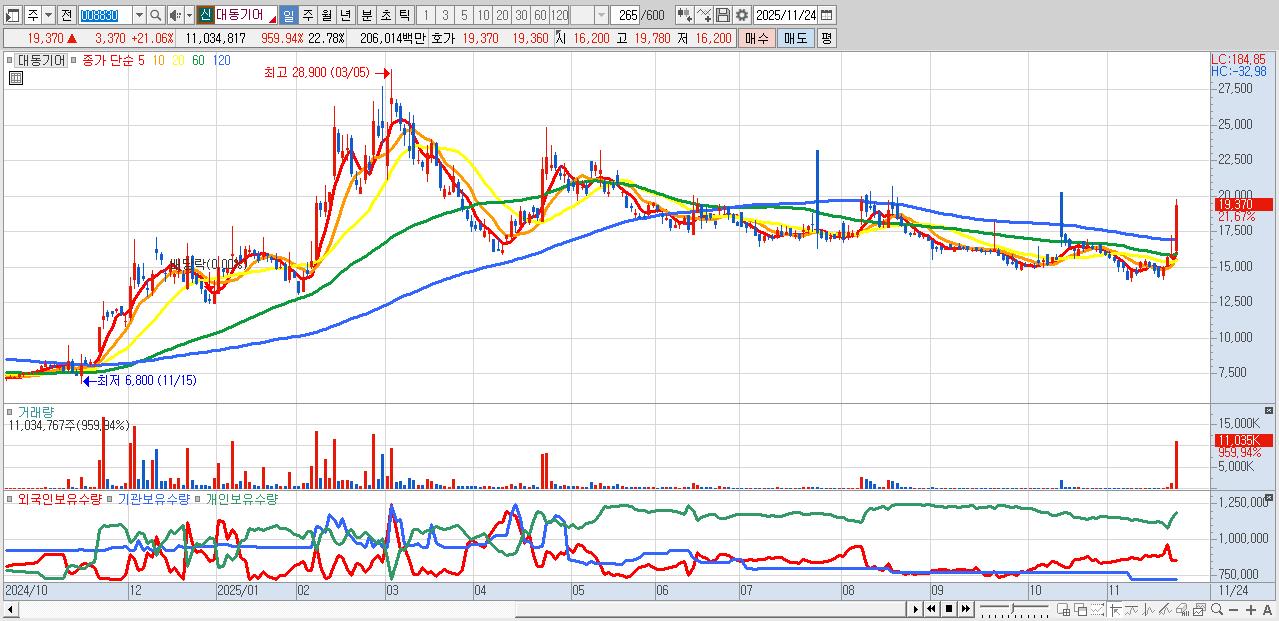Click the 매도 sell button
1279x621 pixels.
(796, 38)
